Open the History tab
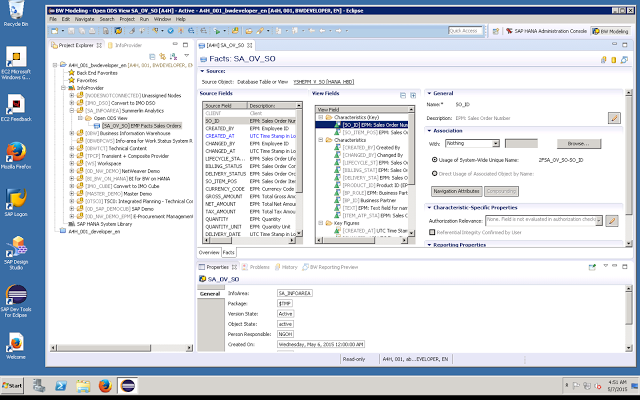The width and height of the screenshot is (640, 400). point(286,267)
